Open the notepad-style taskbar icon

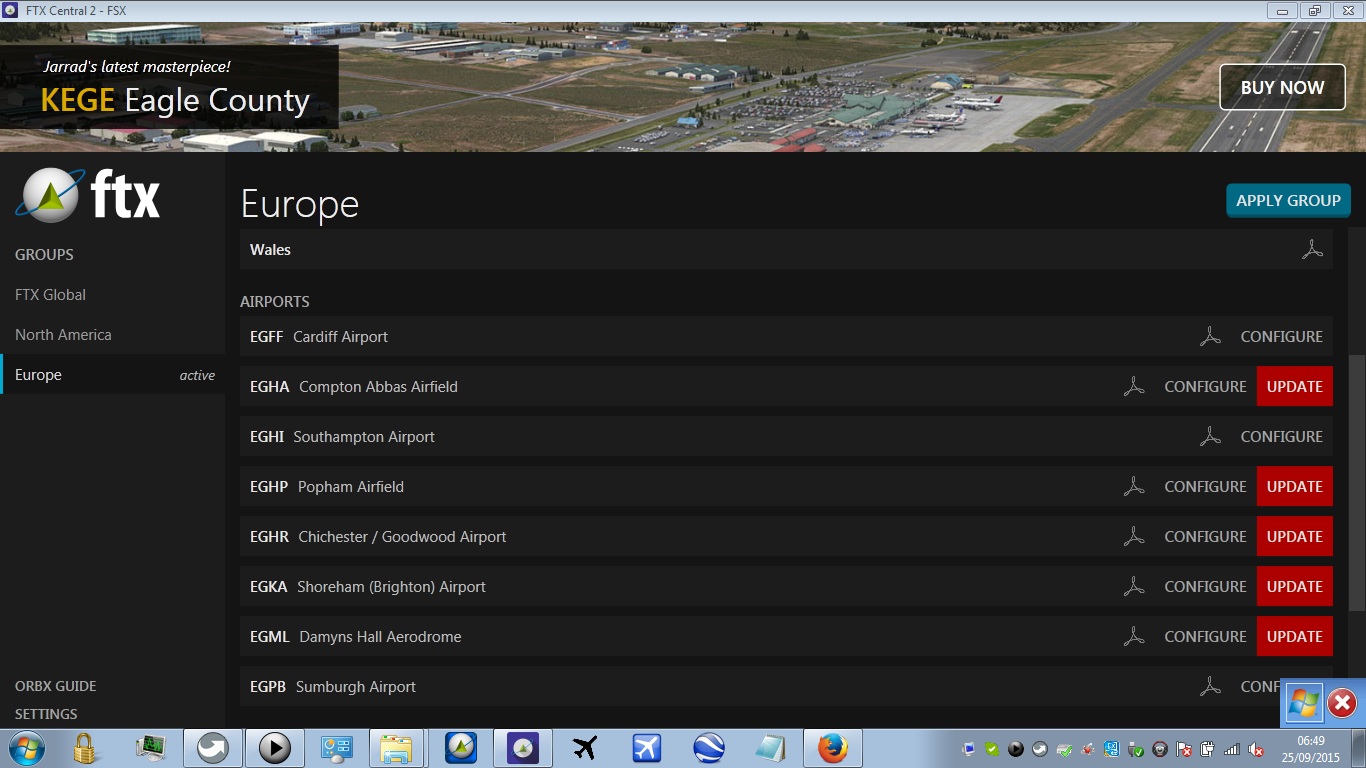pos(770,748)
